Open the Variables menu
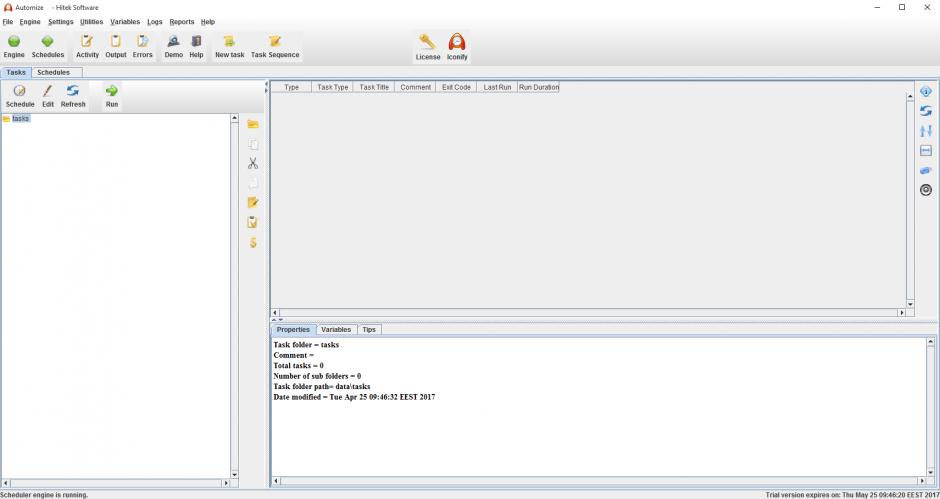 125,22
